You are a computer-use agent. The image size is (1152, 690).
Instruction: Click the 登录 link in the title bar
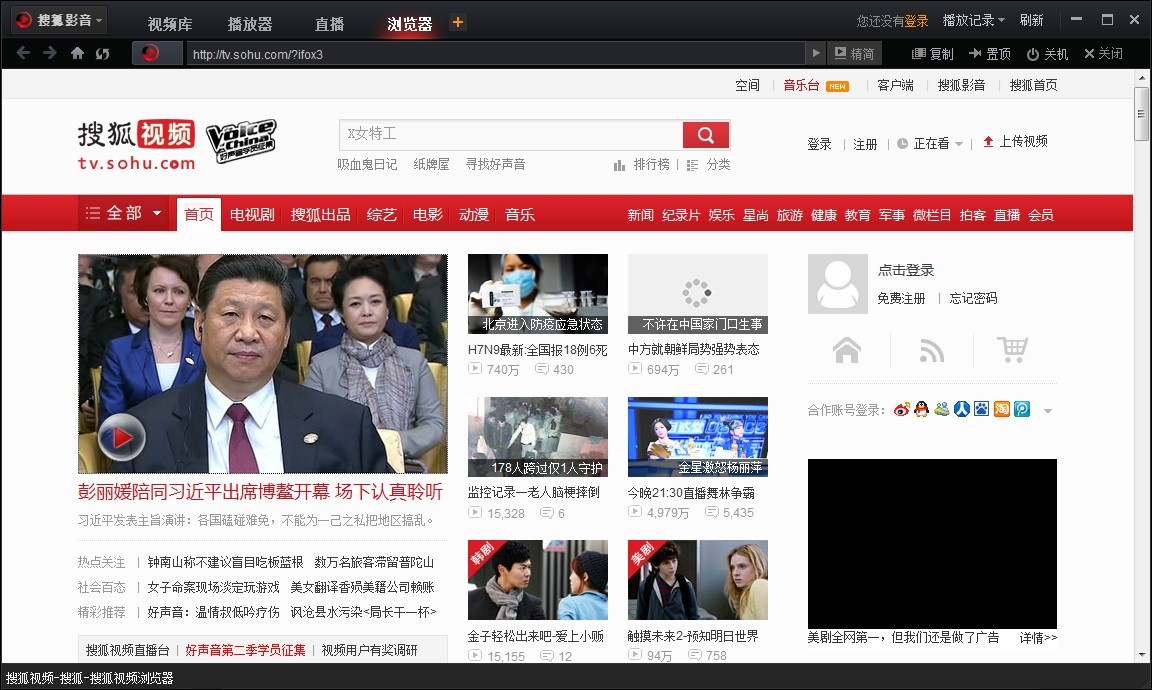click(916, 21)
